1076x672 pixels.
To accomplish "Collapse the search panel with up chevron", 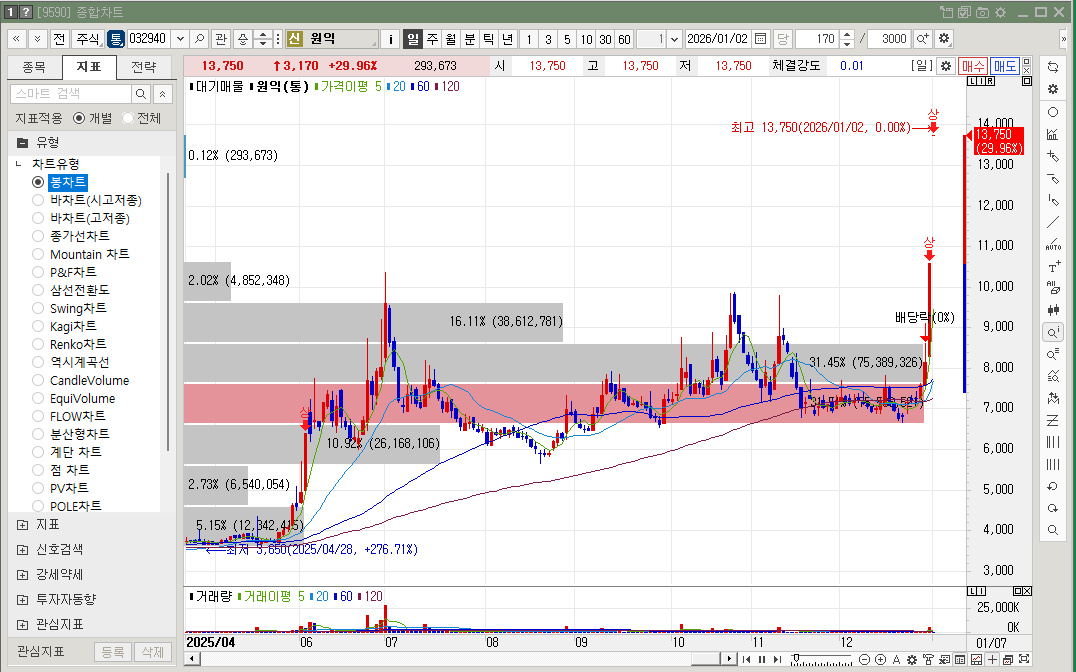I will click(x=163, y=94).
